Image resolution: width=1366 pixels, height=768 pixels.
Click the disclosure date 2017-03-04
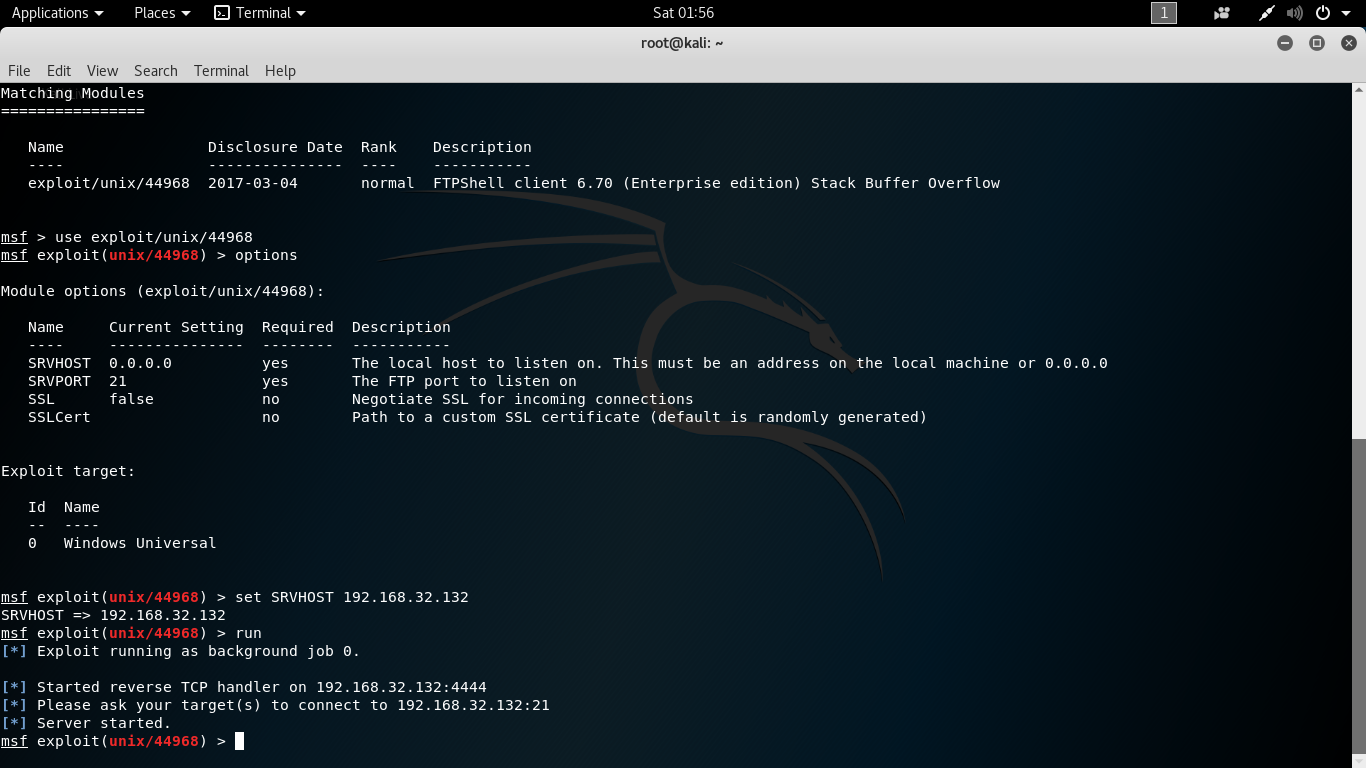coord(253,183)
